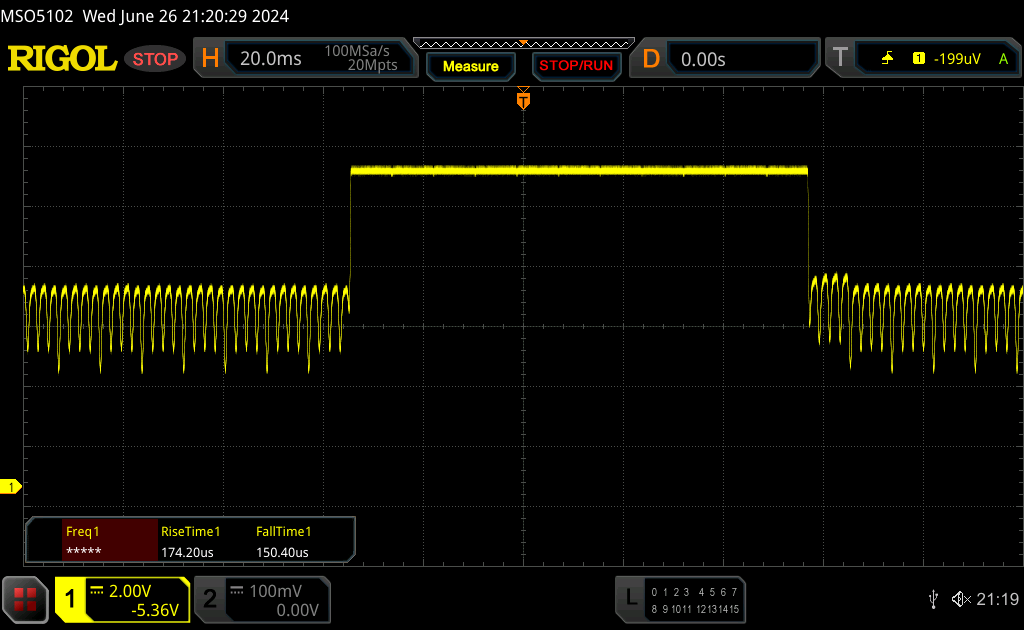The image size is (1024, 630).
Task: Toggle channel 1 with its yellow badge
Action: click(70, 599)
